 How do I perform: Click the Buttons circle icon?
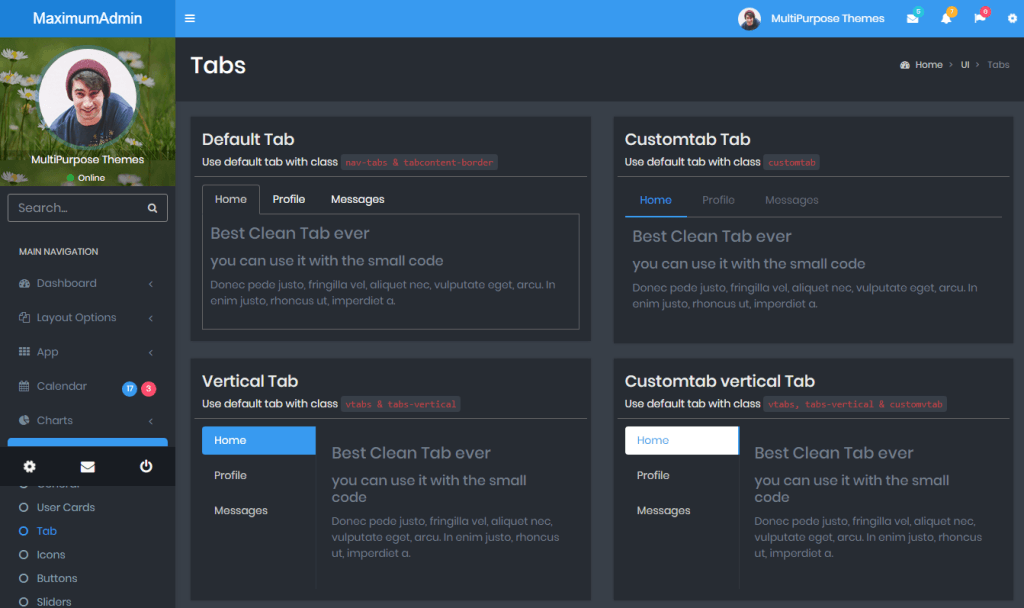click(24, 578)
